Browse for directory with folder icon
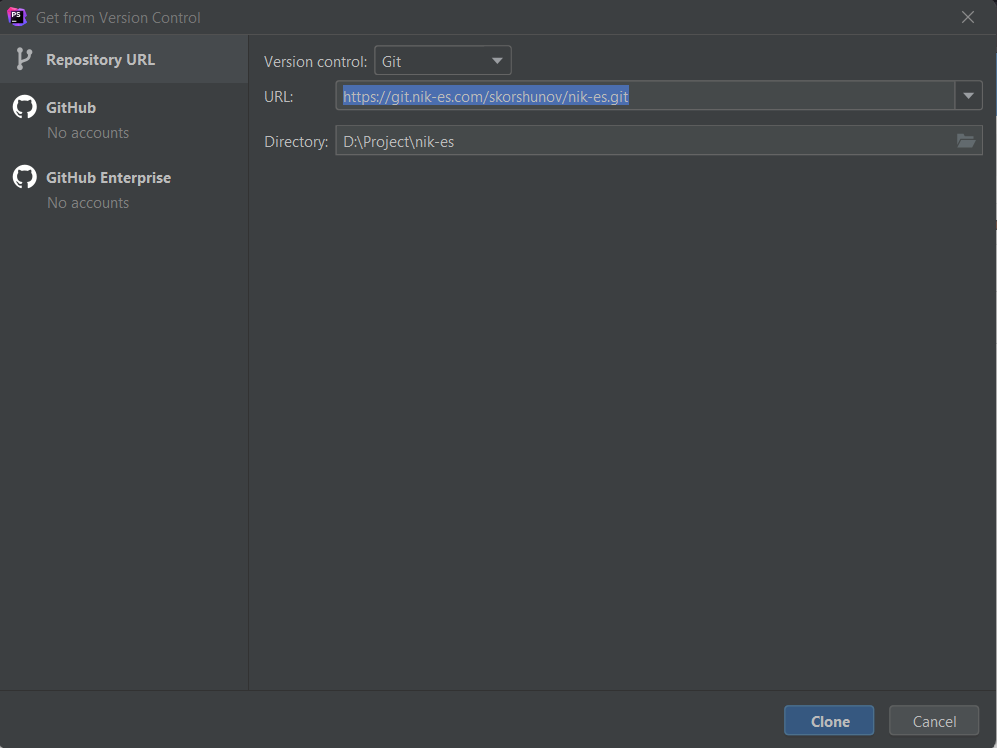Viewport: 997px width, 748px height. 966,141
